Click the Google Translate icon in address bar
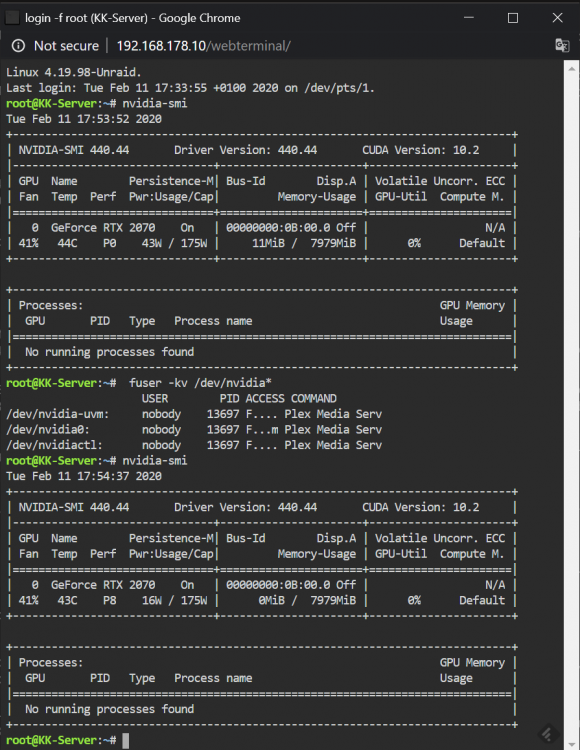This screenshot has height=750, width=580. 562,45
